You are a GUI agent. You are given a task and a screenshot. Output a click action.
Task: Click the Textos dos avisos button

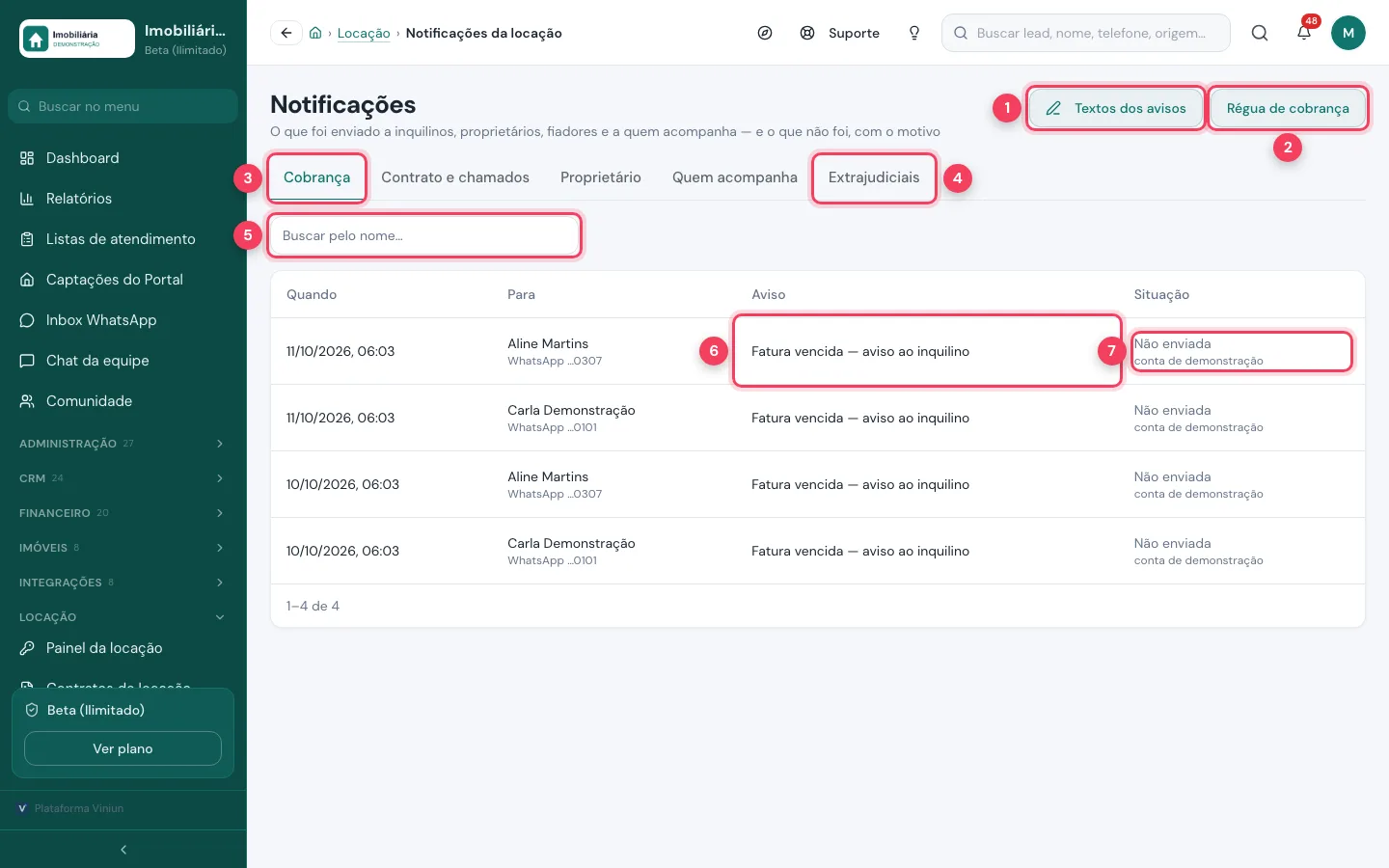(1116, 108)
